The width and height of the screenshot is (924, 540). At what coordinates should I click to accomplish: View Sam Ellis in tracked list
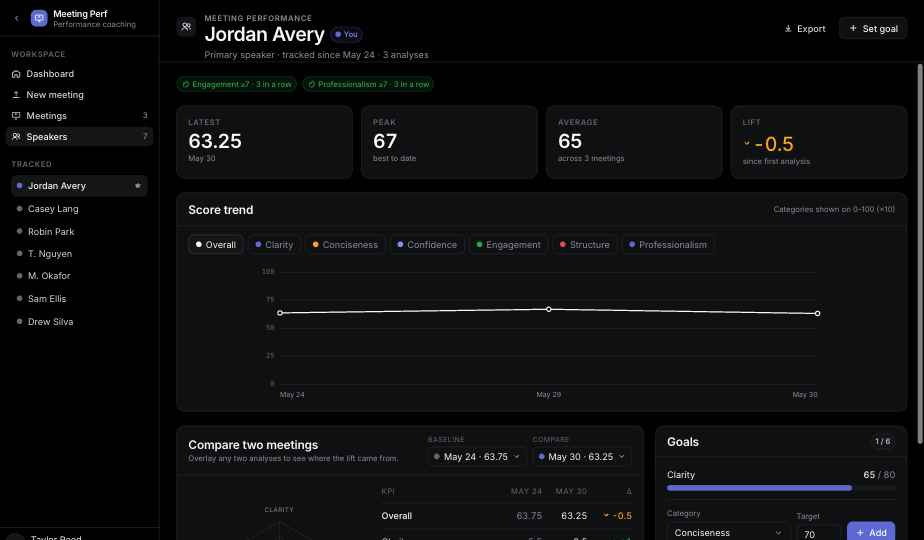point(80,299)
